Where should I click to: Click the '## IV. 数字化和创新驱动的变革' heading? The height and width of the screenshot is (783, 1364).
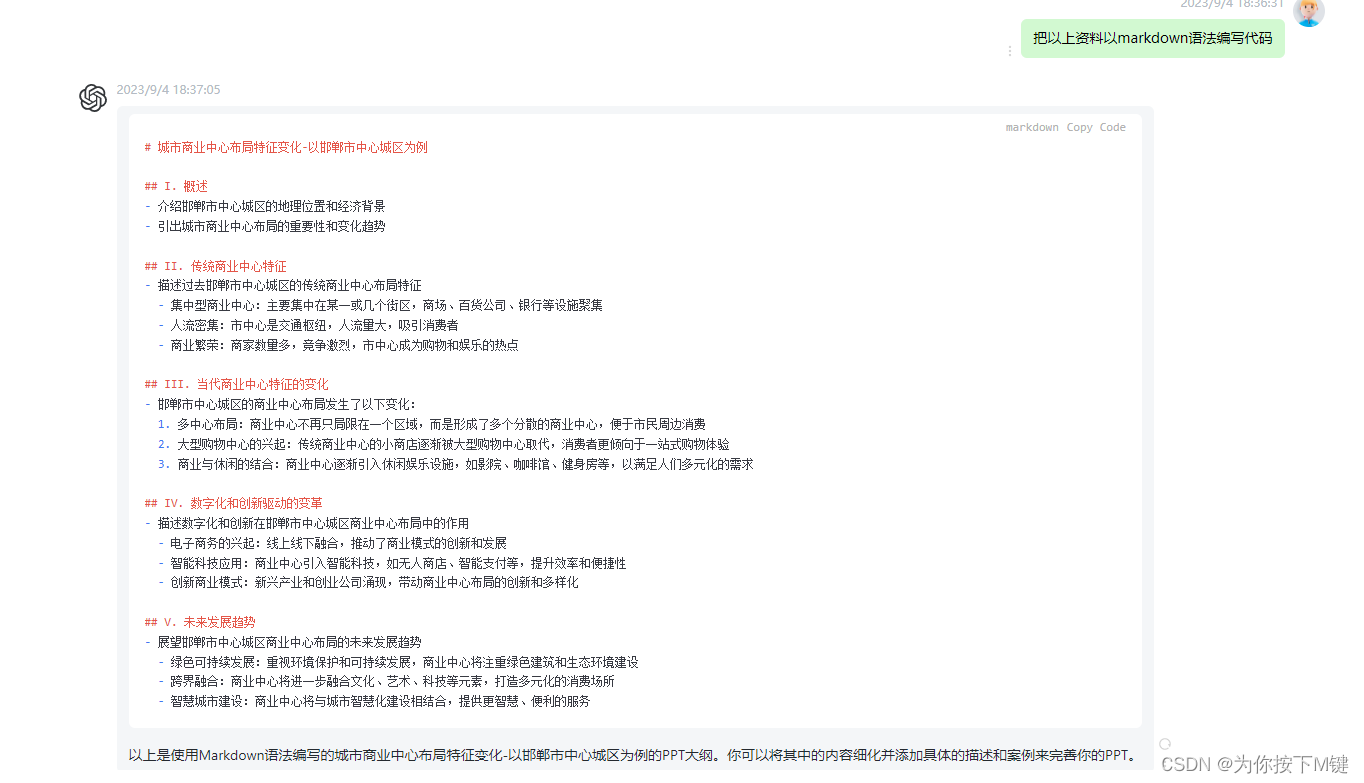tap(233, 503)
